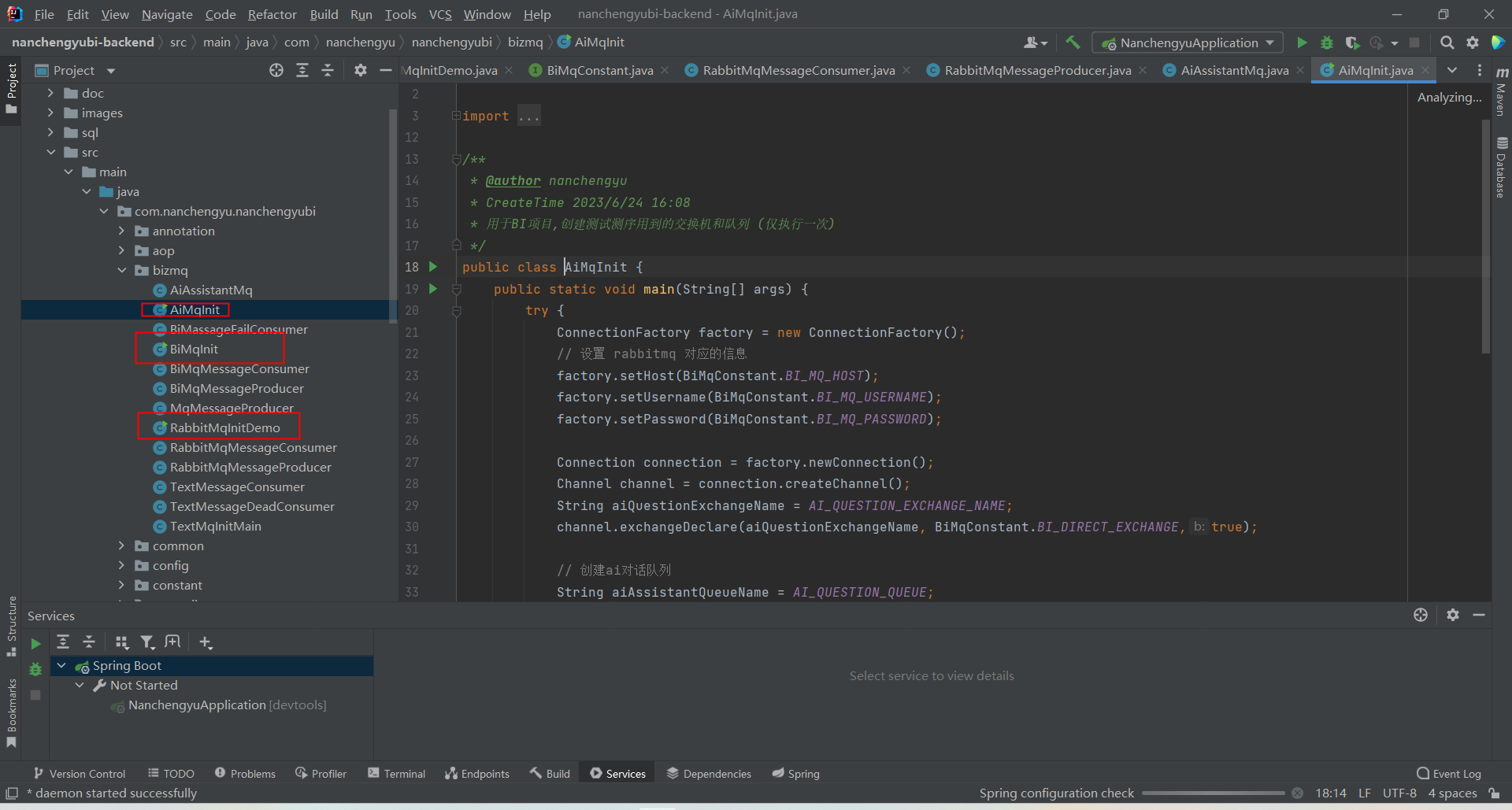
Task: Show hidden editor tabs dropdown
Action: [x=1452, y=70]
